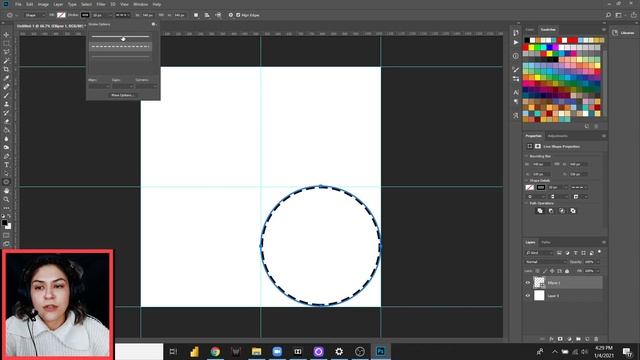Screen dimensions: 640x360
Task: Click the Exclude Overlapping Shapes operation
Action: (573, 211)
